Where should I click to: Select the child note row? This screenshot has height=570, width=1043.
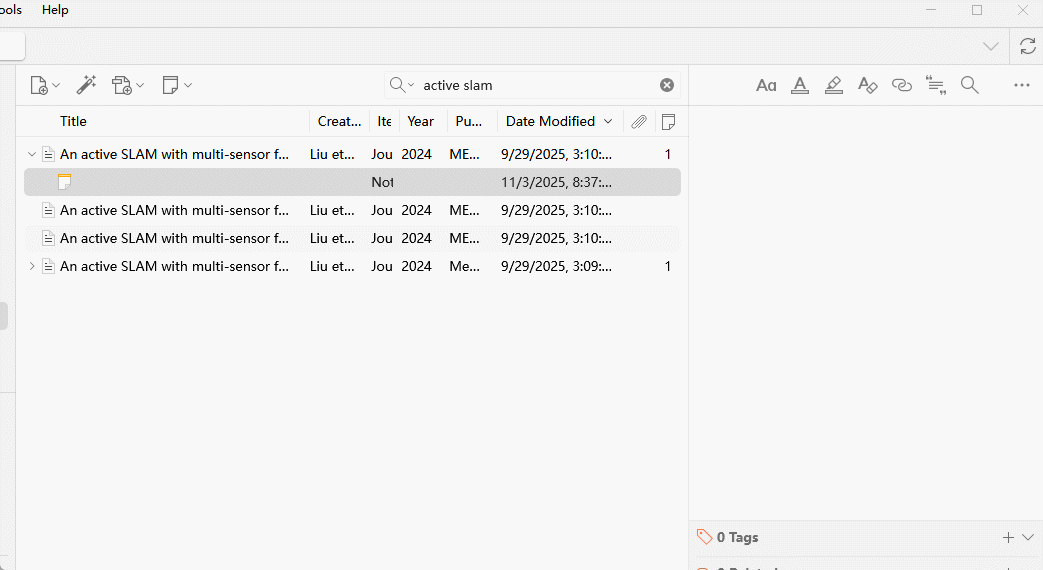(x=353, y=182)
